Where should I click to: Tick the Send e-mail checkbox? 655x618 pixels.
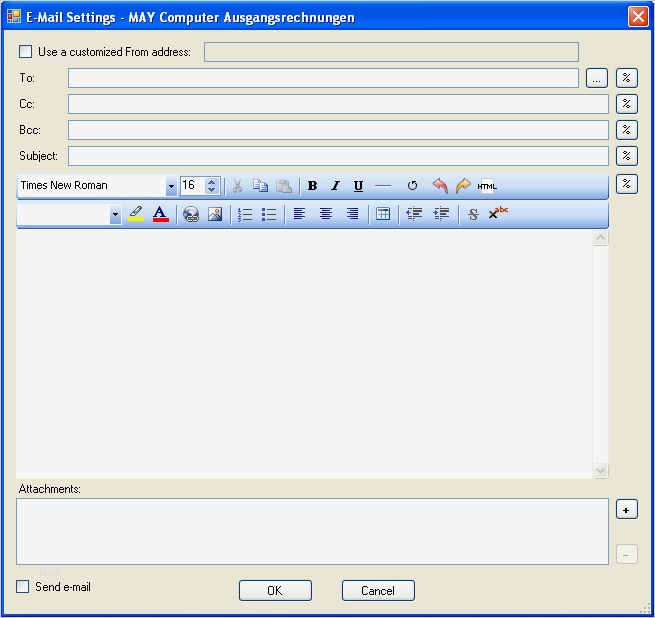click(x=23, y=587)
